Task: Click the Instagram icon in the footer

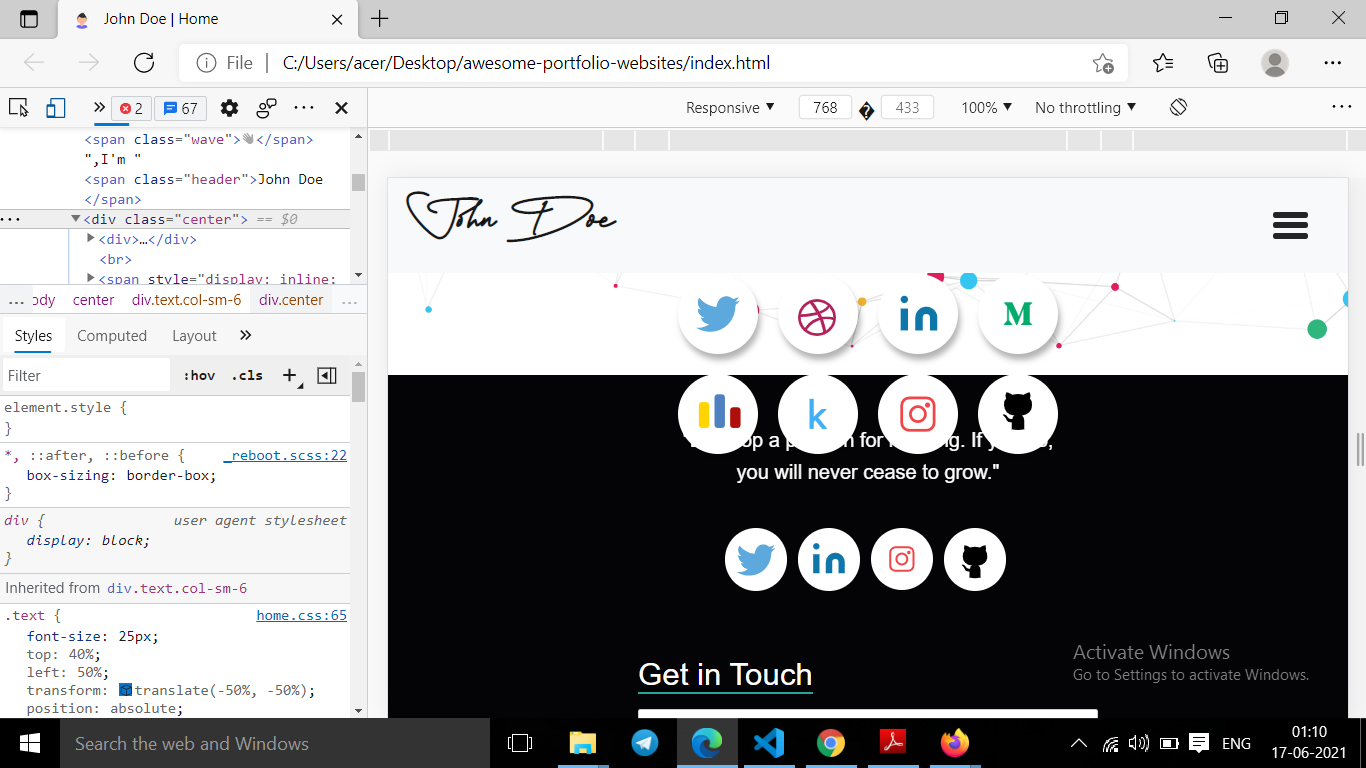Action: pos(901,559)
